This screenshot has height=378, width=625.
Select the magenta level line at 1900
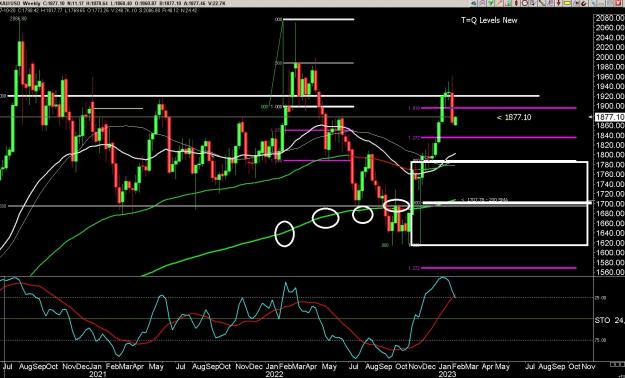click(x=499, y=108)
